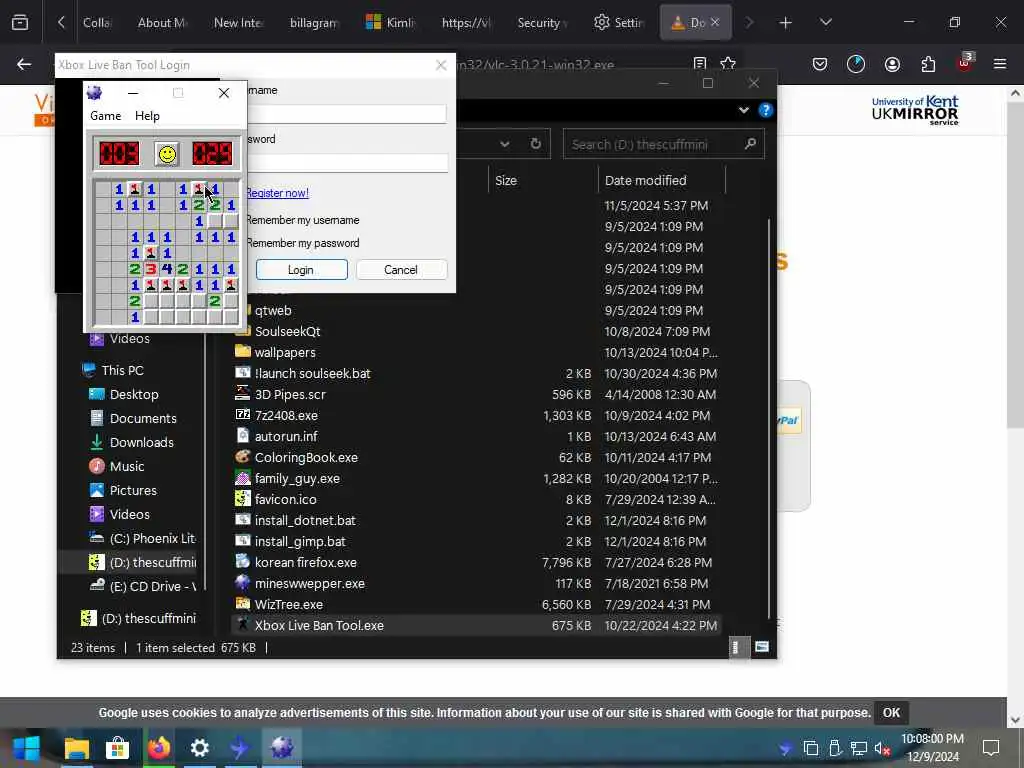Open the notification center icon

(991, 748)
